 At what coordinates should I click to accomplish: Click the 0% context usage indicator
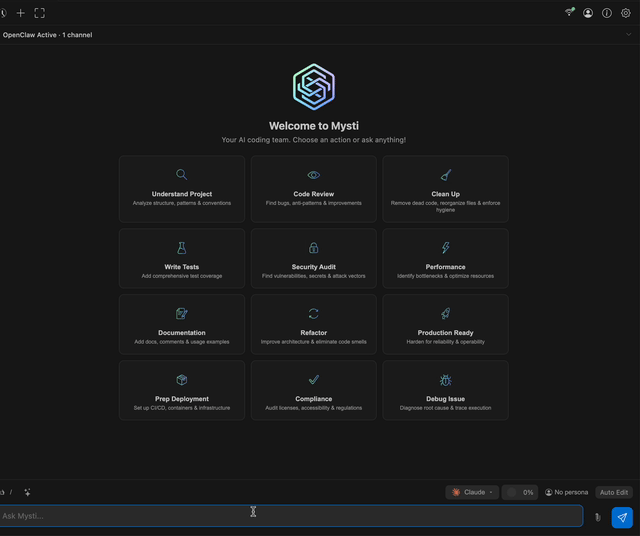[519, 492]
